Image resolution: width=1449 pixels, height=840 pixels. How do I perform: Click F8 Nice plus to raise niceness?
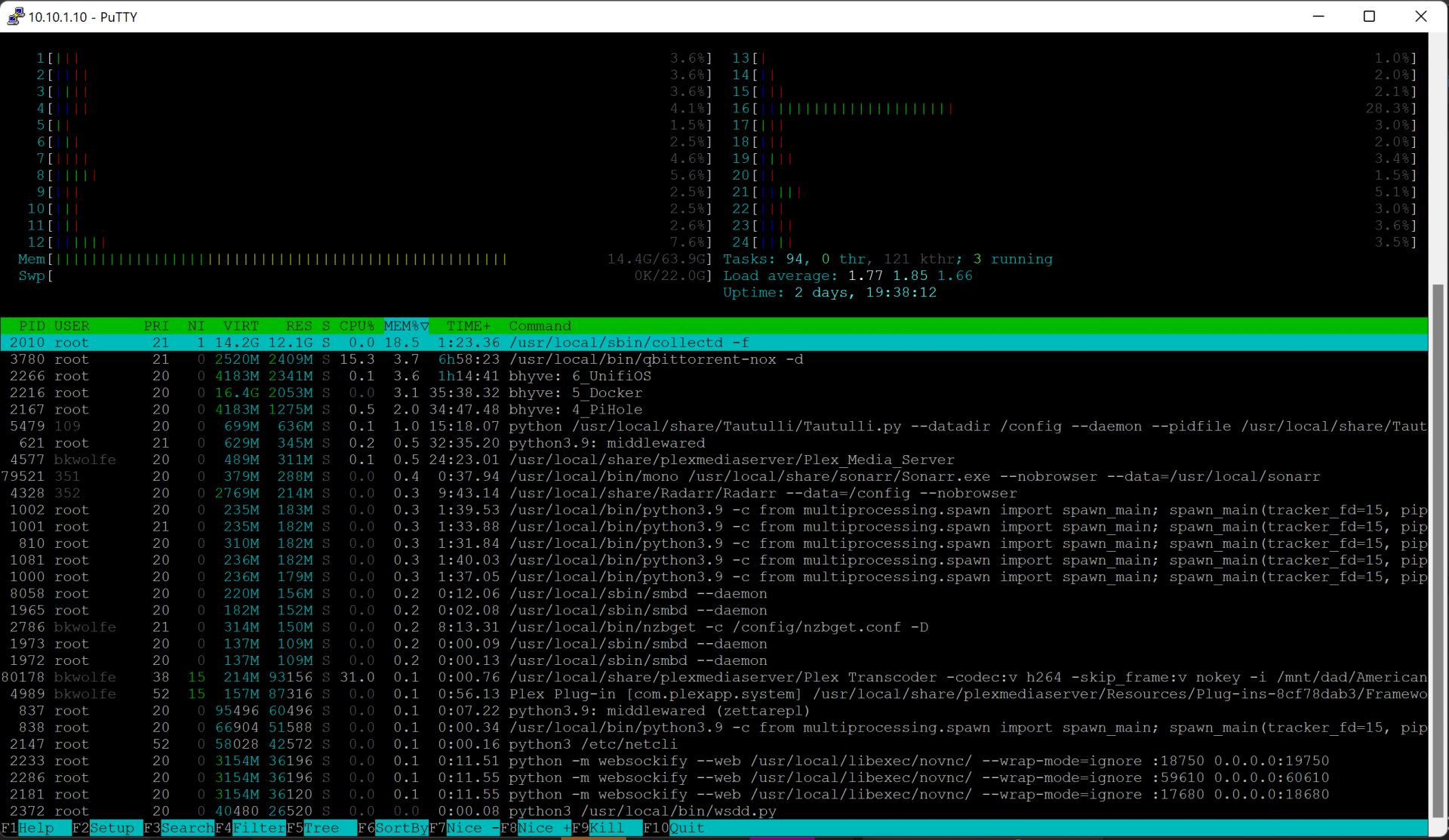(536, 828)
